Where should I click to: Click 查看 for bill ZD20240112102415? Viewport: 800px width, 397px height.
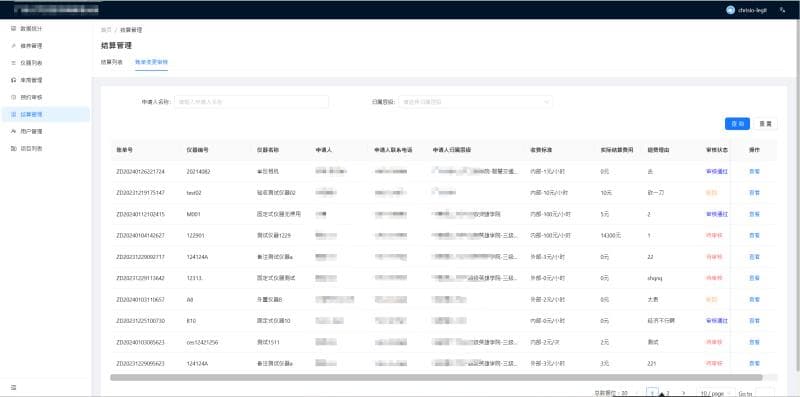(754, 214)
